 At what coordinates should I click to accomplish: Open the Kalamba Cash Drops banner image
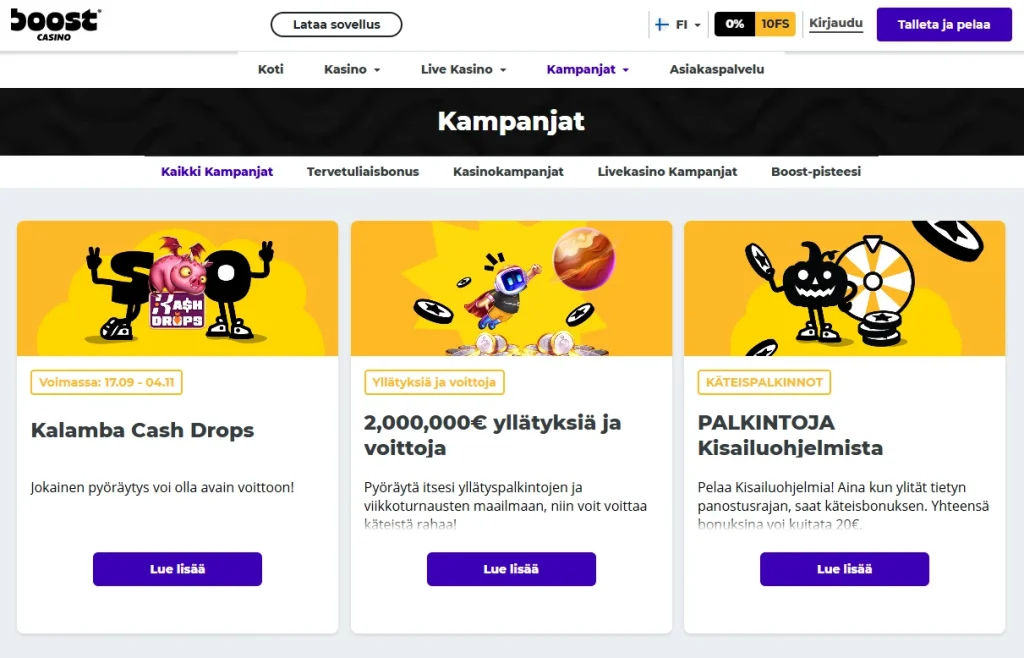(177, 288)
